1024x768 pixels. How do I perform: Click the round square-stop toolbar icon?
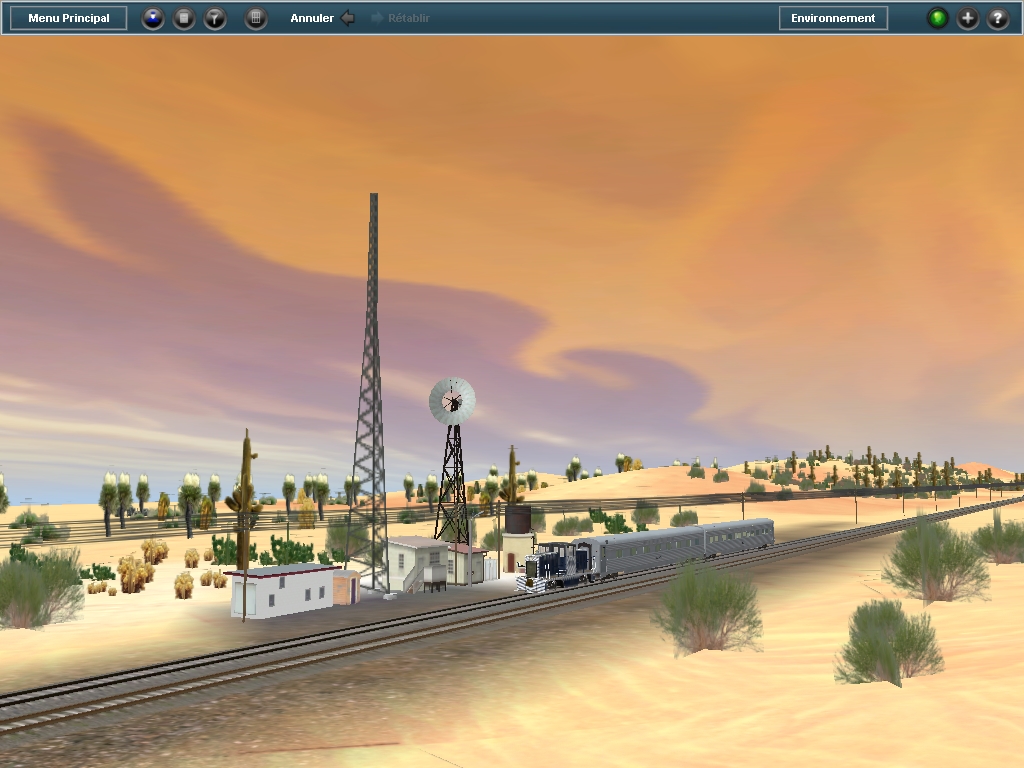click(184, 18)
